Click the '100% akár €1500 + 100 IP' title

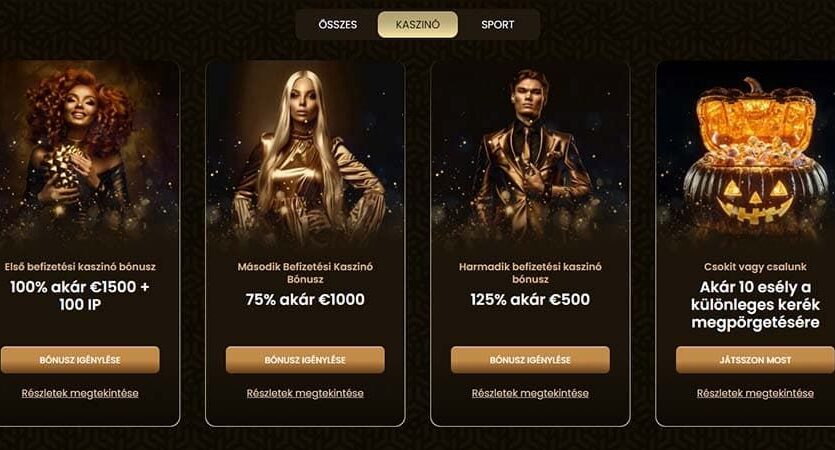pos(80,296)
